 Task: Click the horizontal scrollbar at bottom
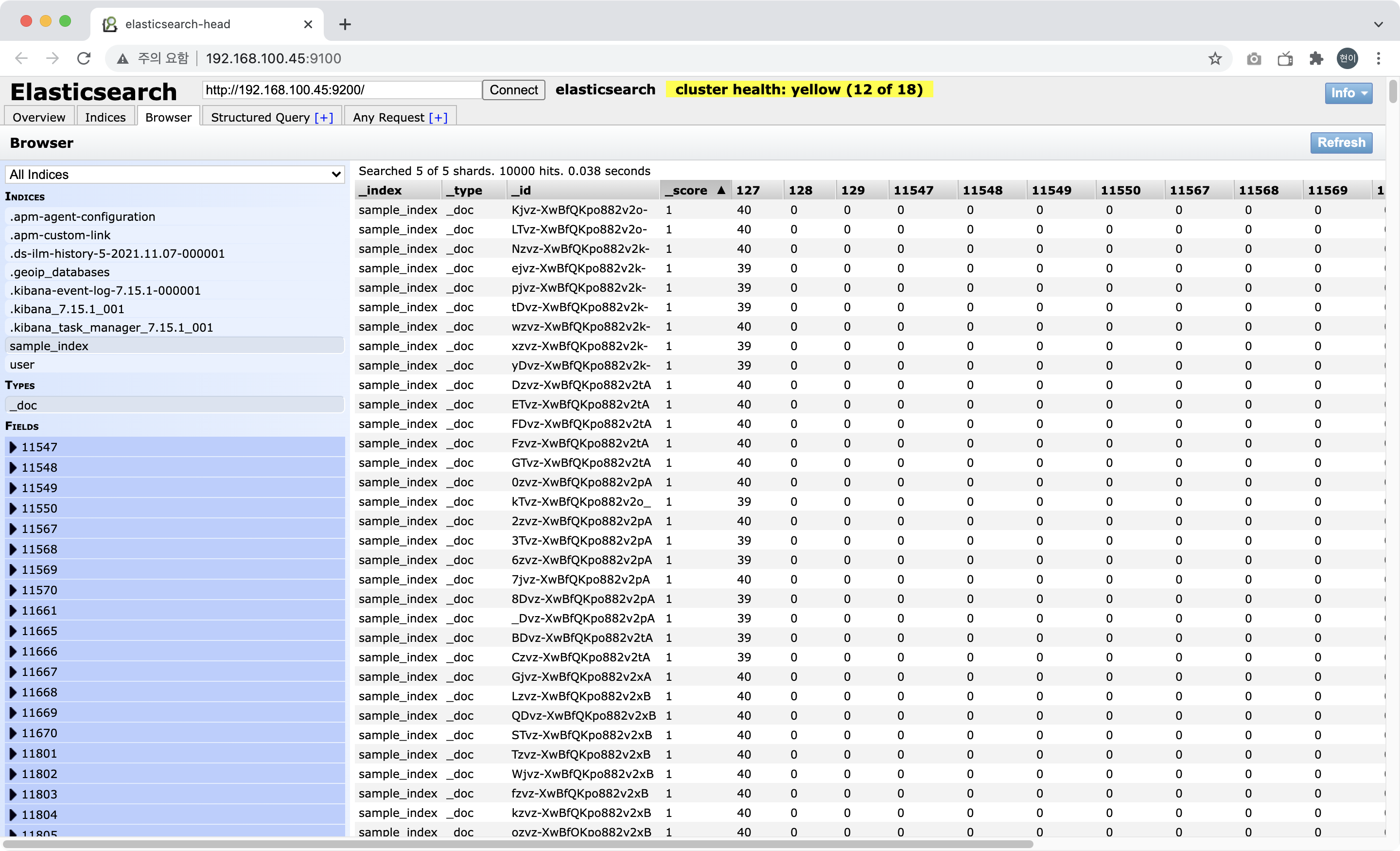click(517, 844)
